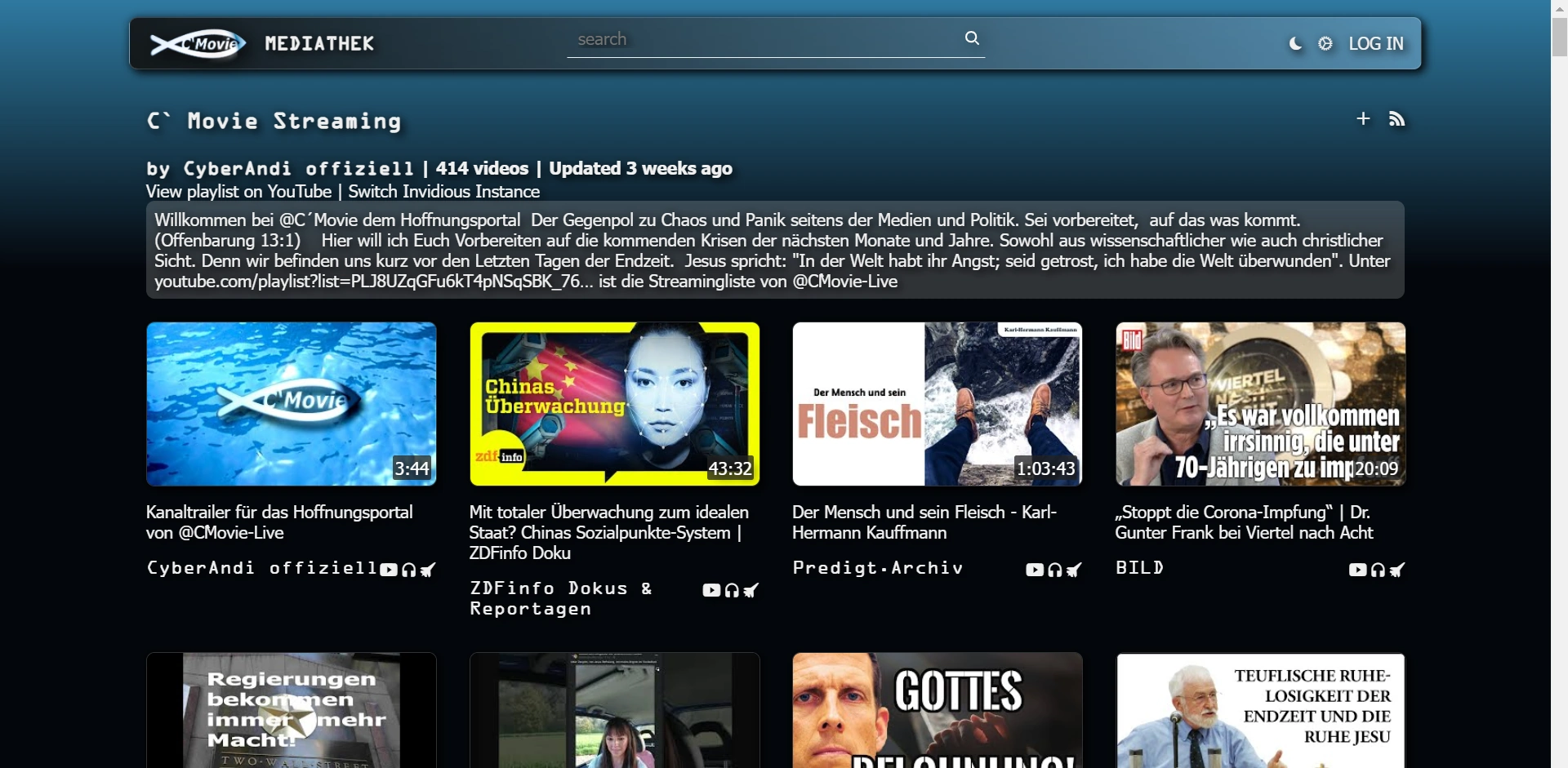Click View playlist on YouTube
The height and width of the screenshot is (768, 1568).
coord(238,192)
